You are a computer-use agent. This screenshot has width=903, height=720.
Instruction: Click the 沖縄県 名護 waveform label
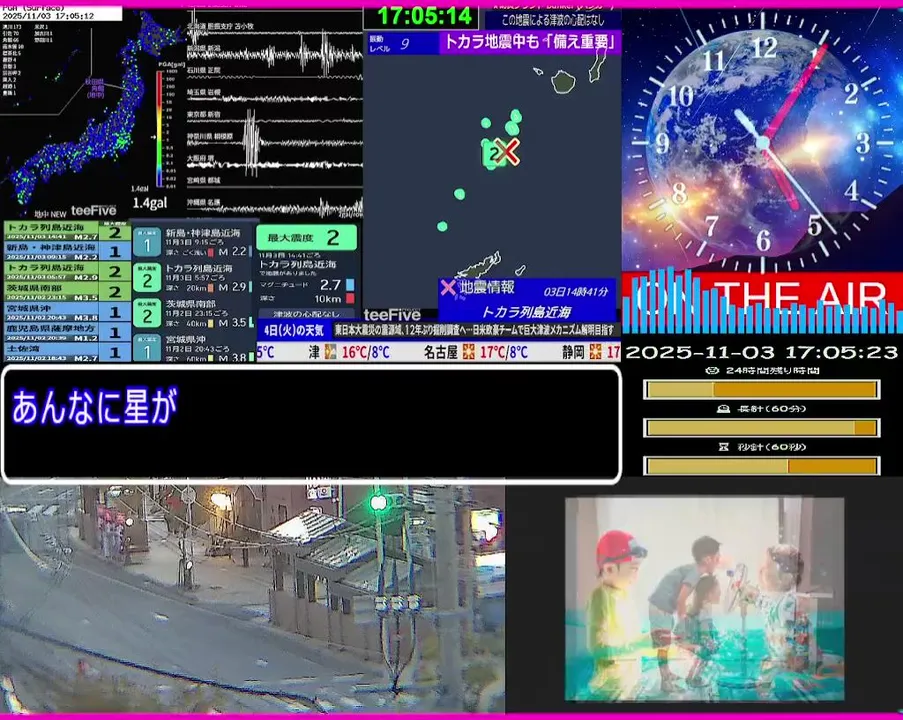point(203,202)
